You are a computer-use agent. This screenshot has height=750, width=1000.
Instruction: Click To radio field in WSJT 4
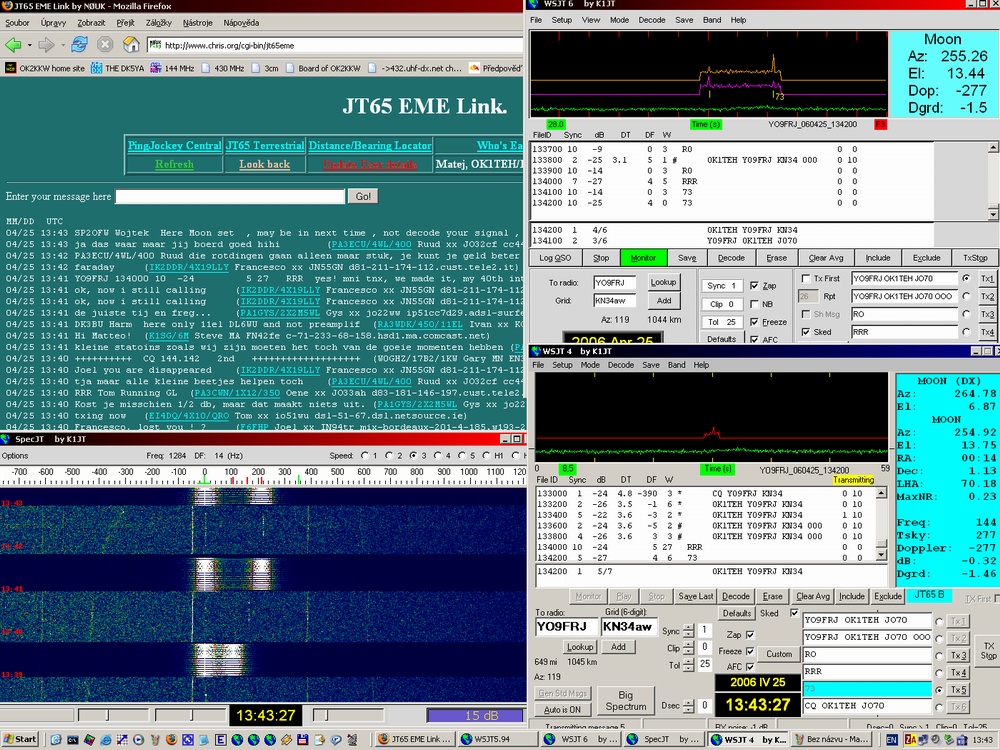point(566,627)
